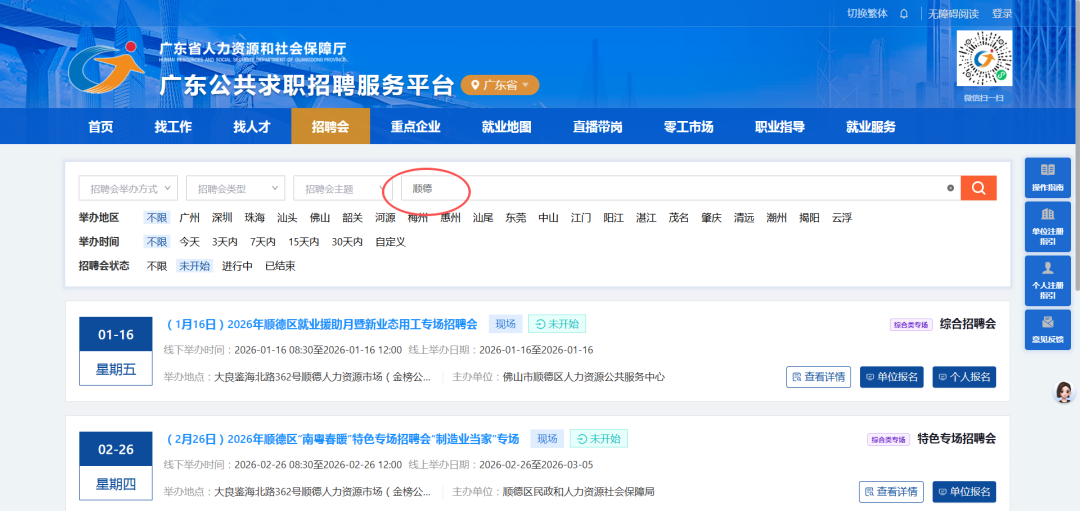Expand the 招聘会类型 dropdown
The width and height of the screenshot is (1080, 511).
click(x=235, y=188)
